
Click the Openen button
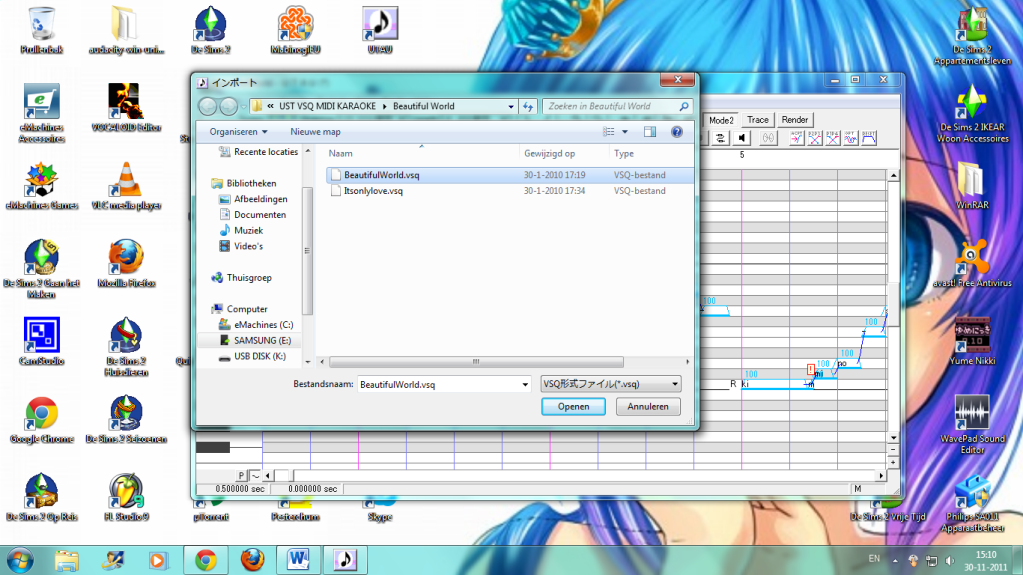tap(573, 407)
